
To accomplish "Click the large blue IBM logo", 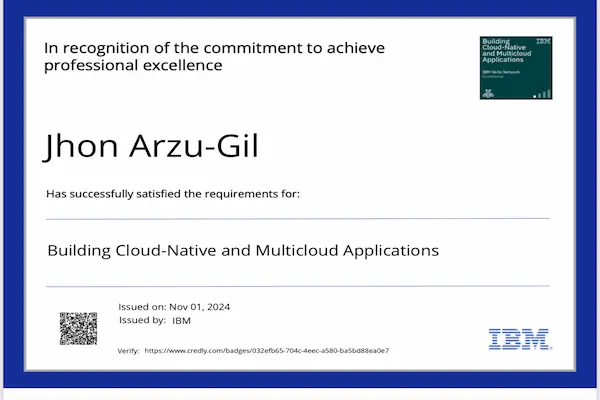I will pos(520,339).
